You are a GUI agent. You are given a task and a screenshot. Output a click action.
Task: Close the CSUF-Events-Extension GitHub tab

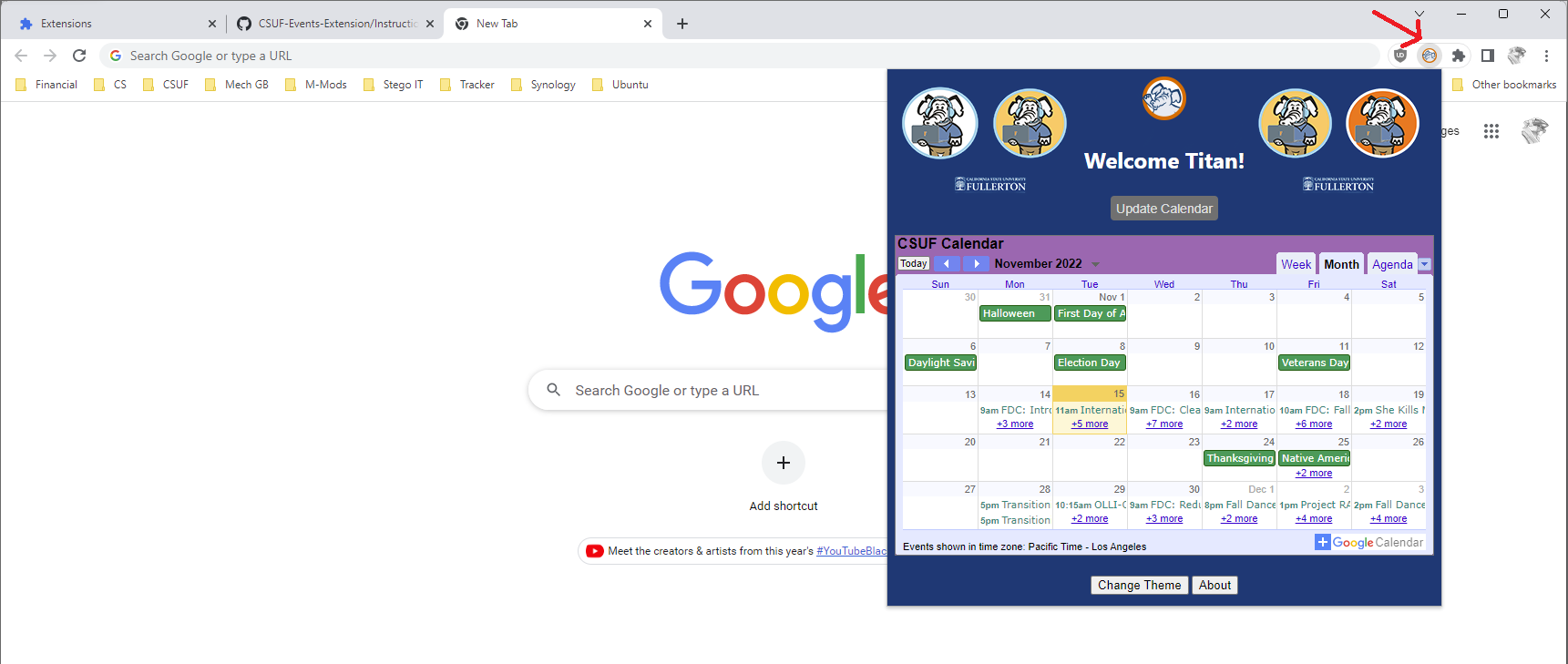coord(430,24)
